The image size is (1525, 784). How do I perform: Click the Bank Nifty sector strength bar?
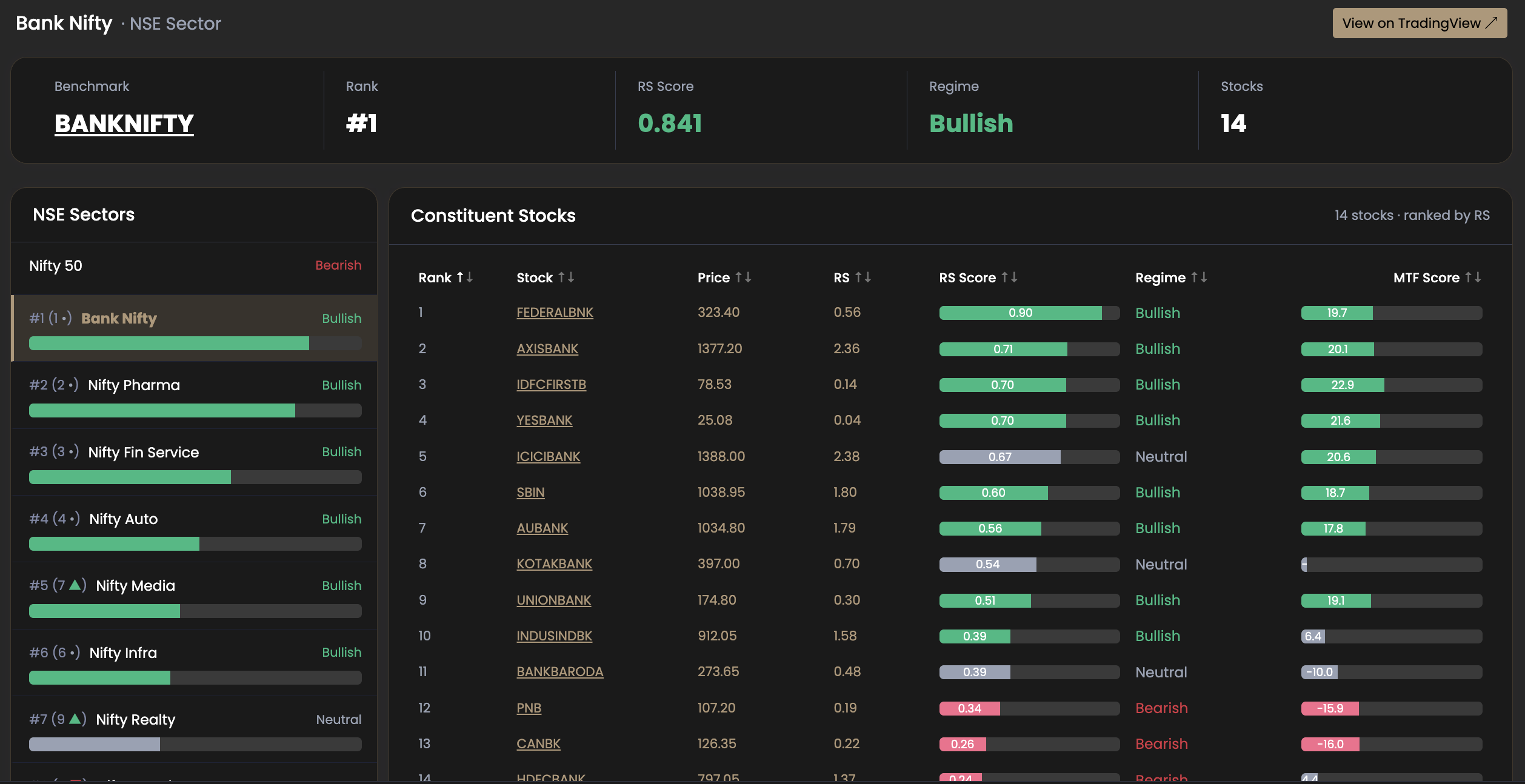point(195,344)
